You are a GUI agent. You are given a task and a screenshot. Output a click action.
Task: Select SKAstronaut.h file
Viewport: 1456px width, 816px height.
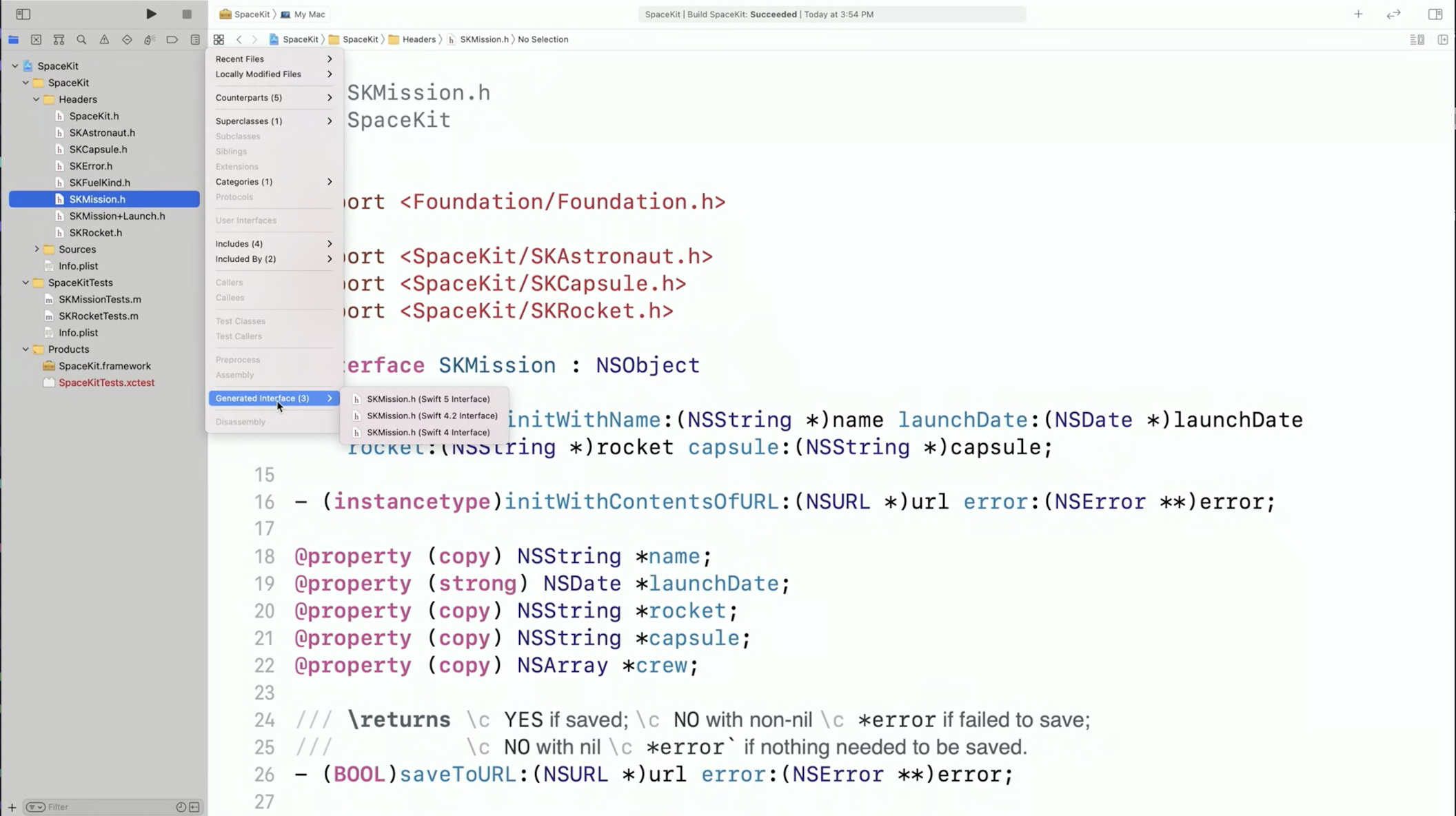point(102,133)
